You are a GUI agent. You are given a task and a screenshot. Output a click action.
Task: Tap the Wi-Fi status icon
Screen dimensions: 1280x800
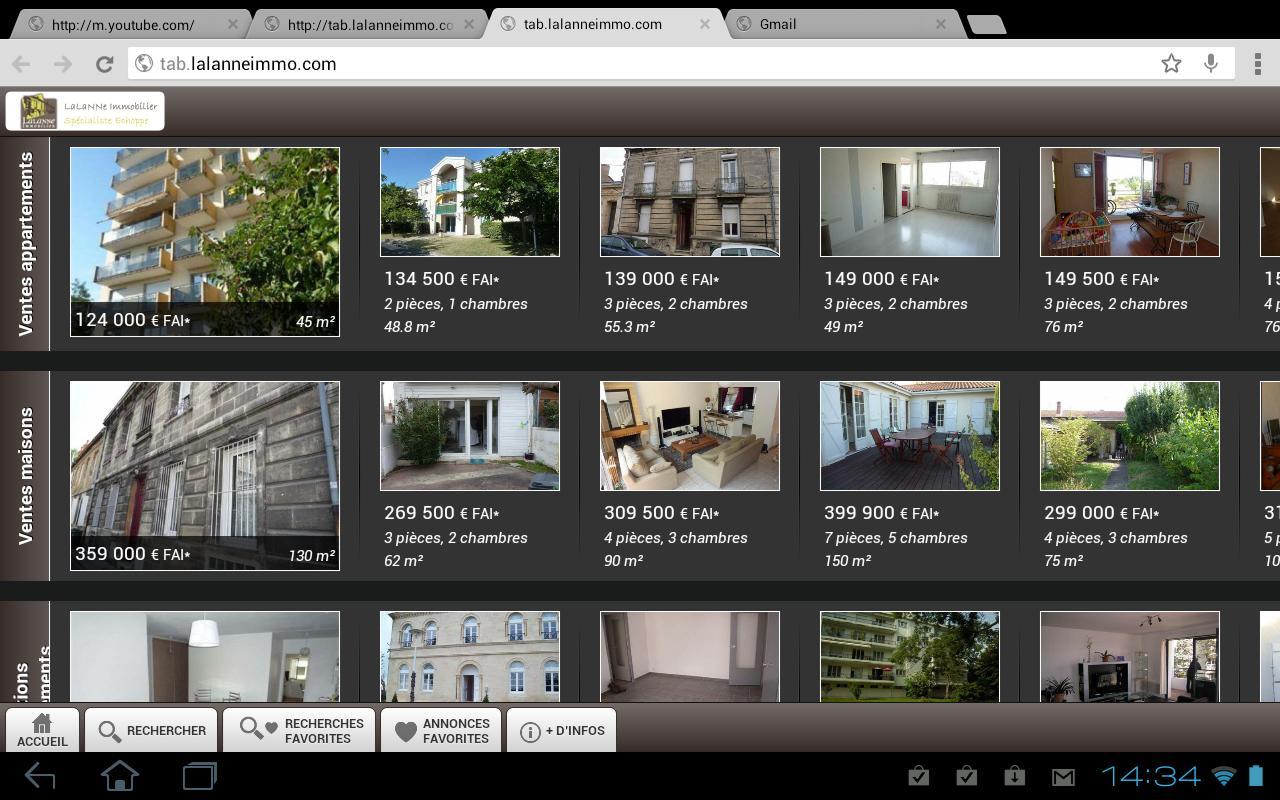click(x=1224, y=776)
